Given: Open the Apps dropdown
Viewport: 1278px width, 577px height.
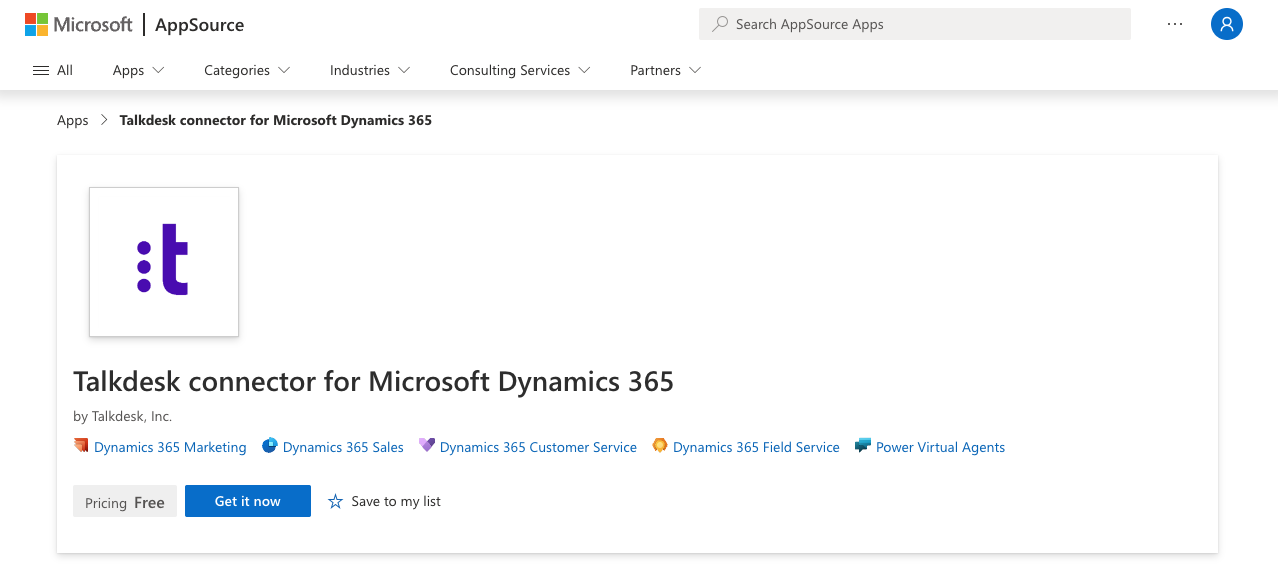Looking at the screenshot, I should click(137, 70).
